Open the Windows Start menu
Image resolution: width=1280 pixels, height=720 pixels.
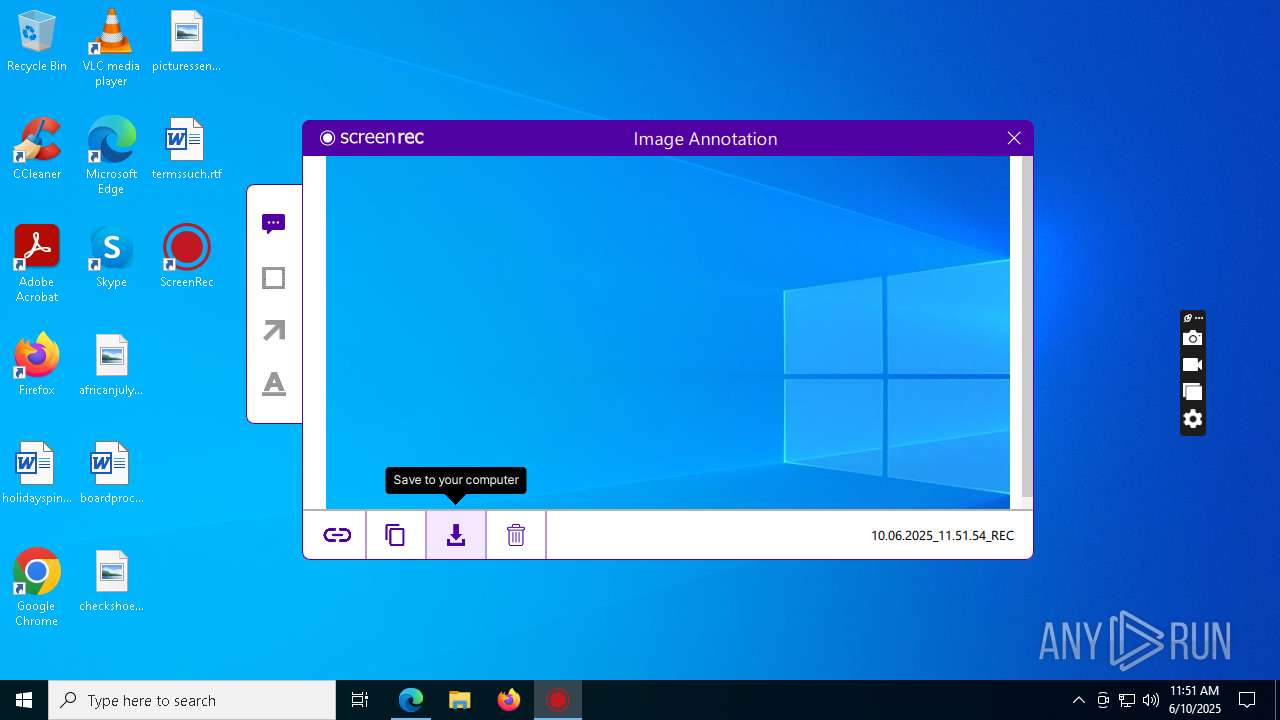(x=24, y=700)
